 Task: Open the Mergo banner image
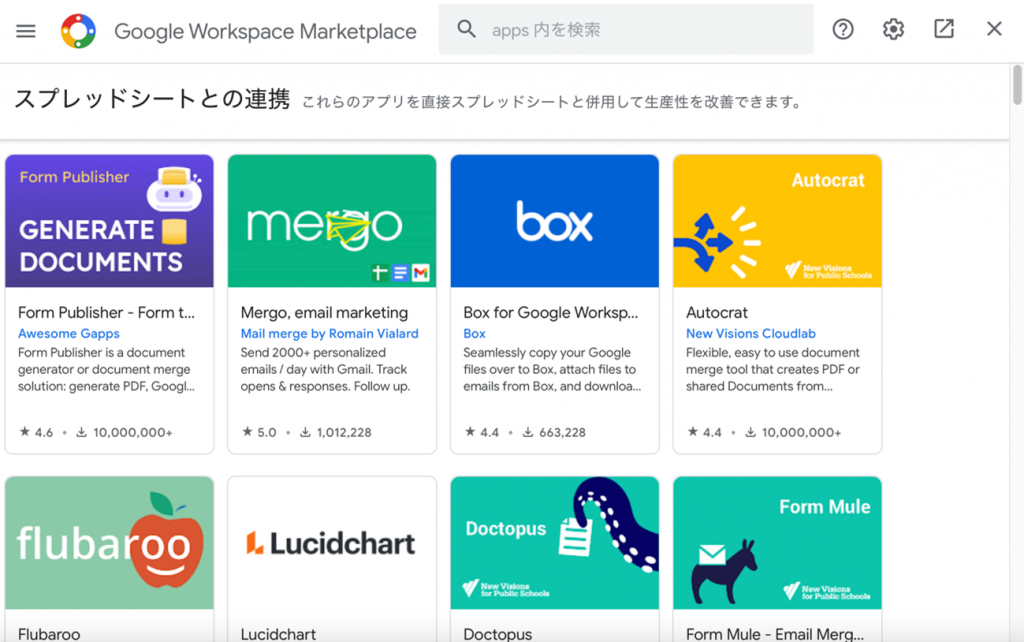332,221
